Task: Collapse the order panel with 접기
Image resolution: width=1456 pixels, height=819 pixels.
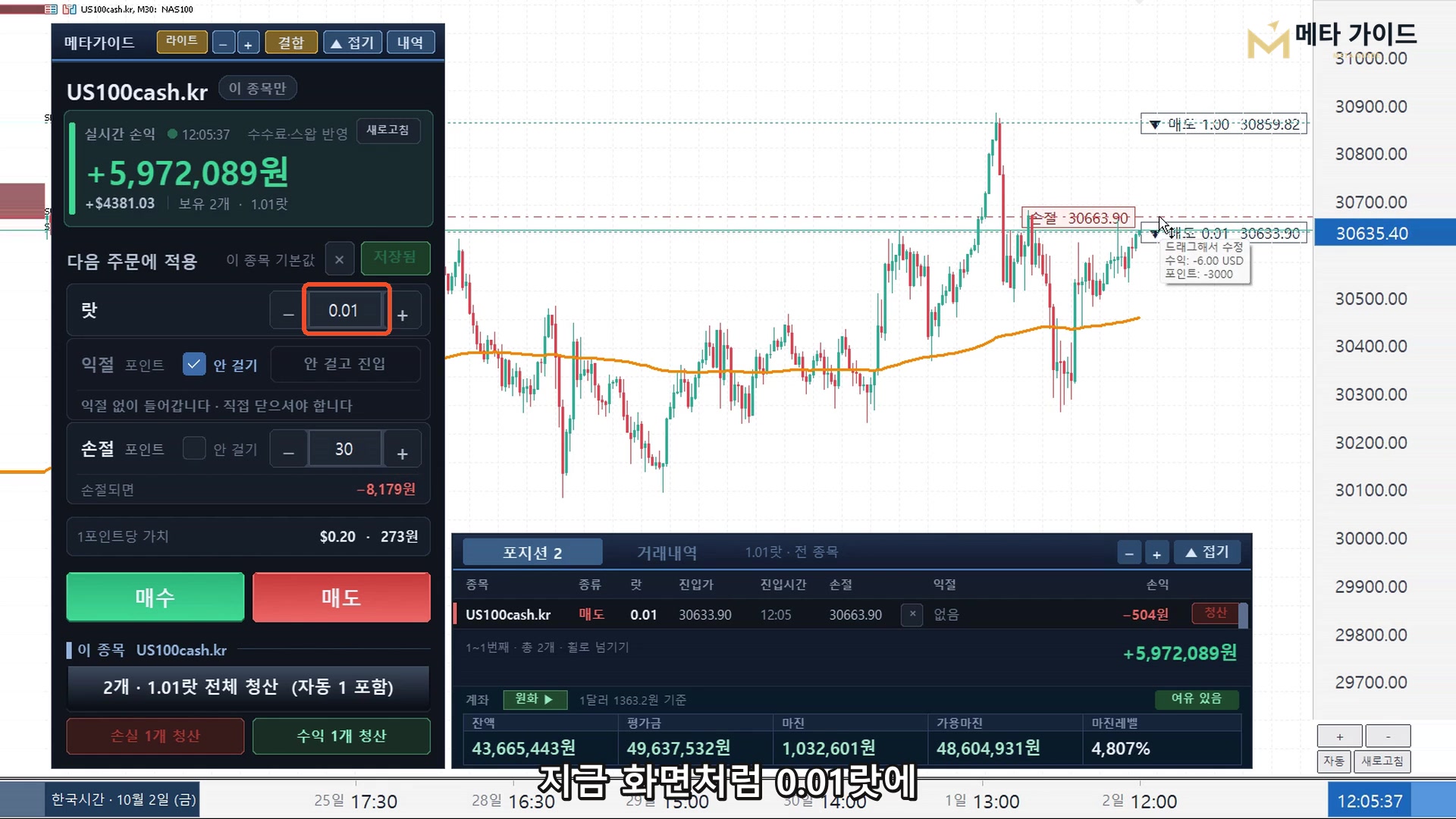Action: coord(353,43)
